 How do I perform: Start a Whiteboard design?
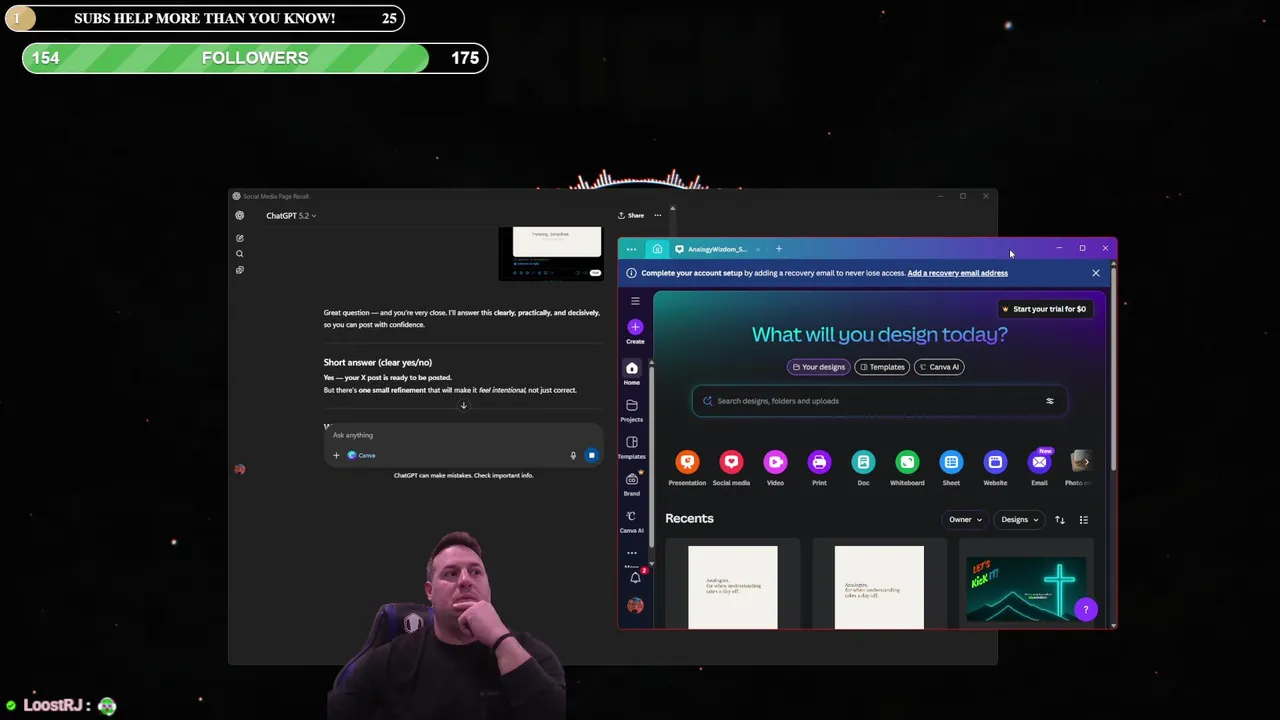(x=907, y=462)
